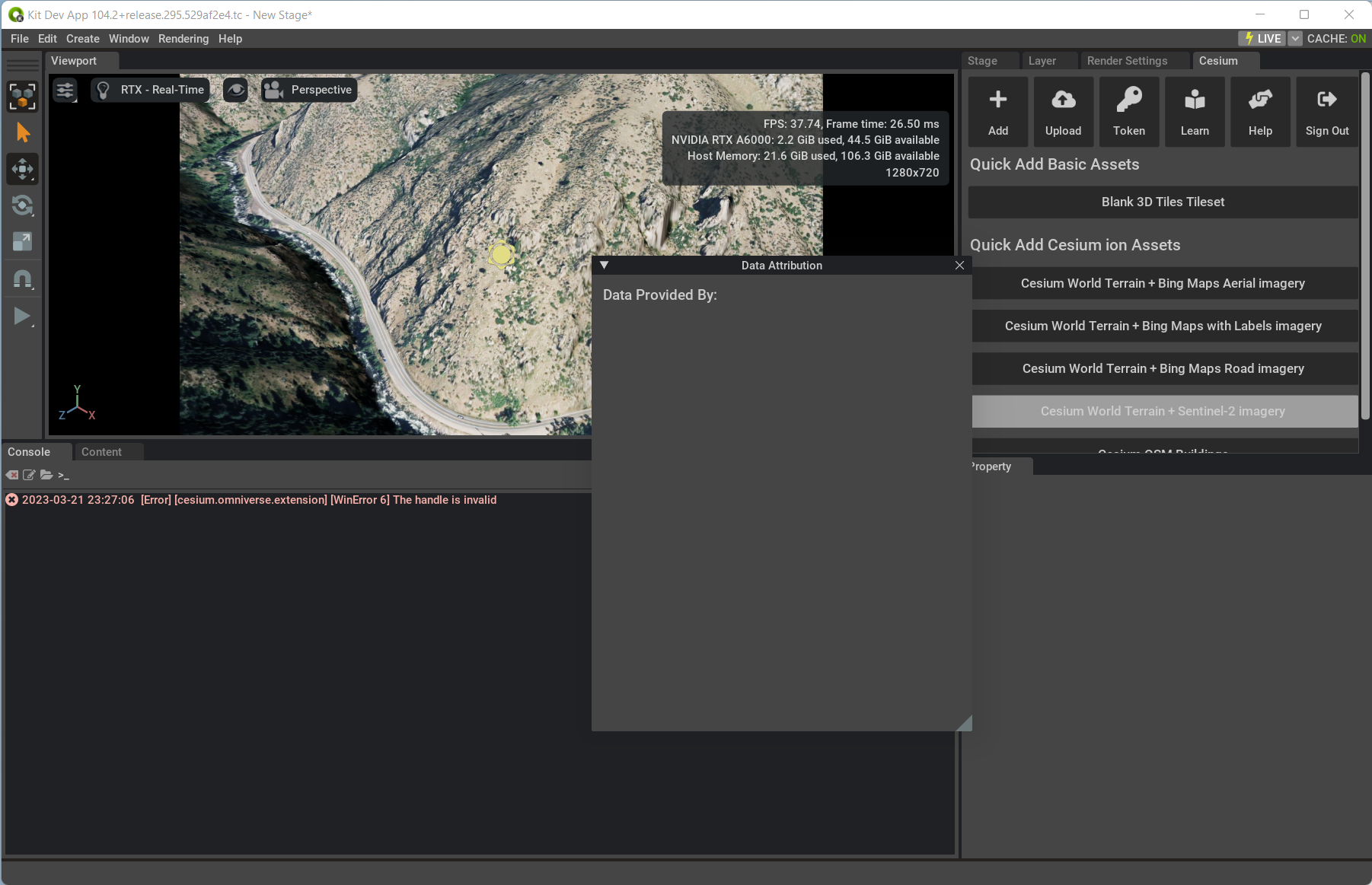This screenshot has height=885, width=1372.
Task: Activate the Move tool in left toolbar
Action: pos(23,169)
